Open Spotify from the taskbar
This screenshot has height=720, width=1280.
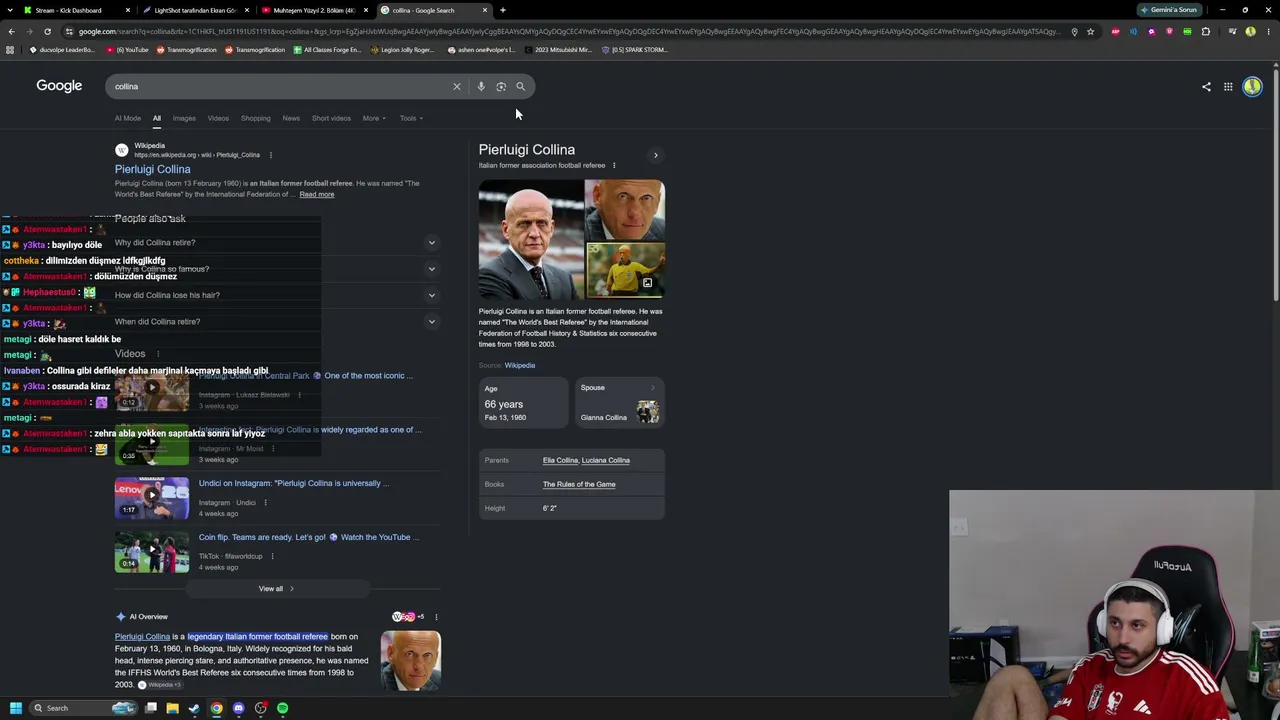pyautogui.click(x=282, y=708)
